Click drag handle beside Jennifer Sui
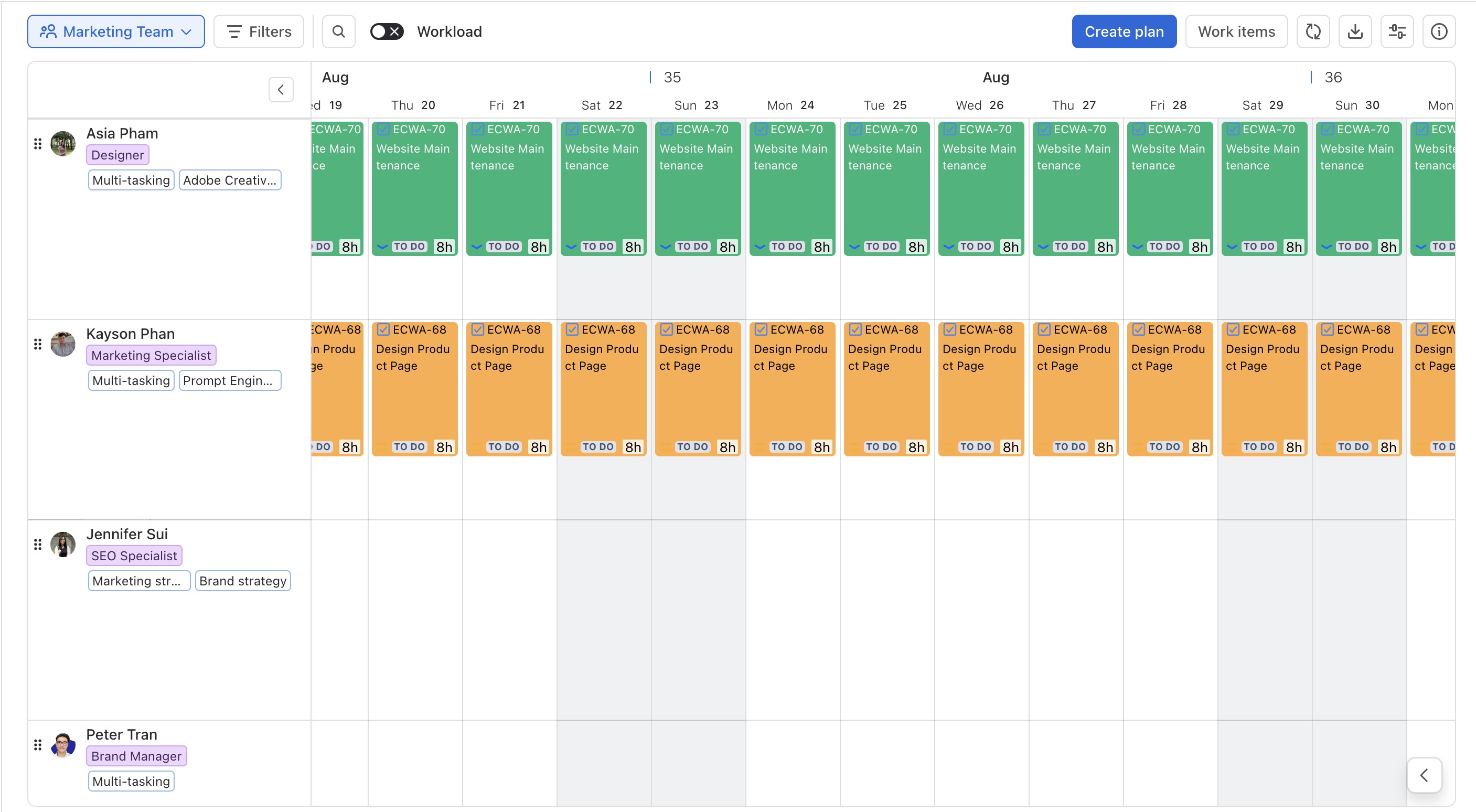The image size is (1476, 812). point(38,544)
